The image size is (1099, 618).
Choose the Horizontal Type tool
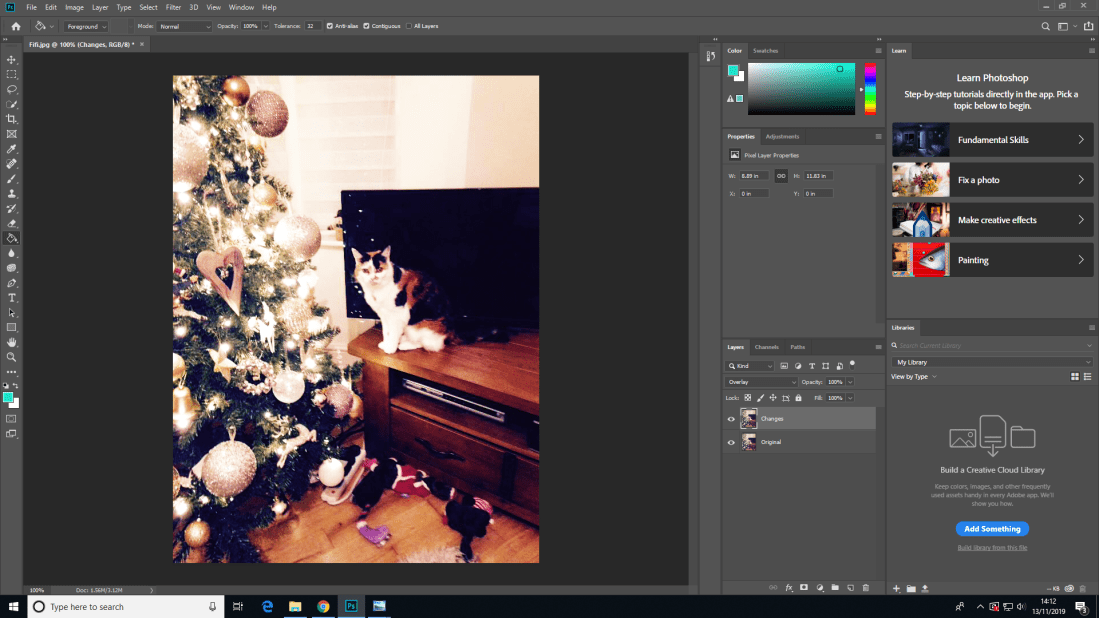12,298
